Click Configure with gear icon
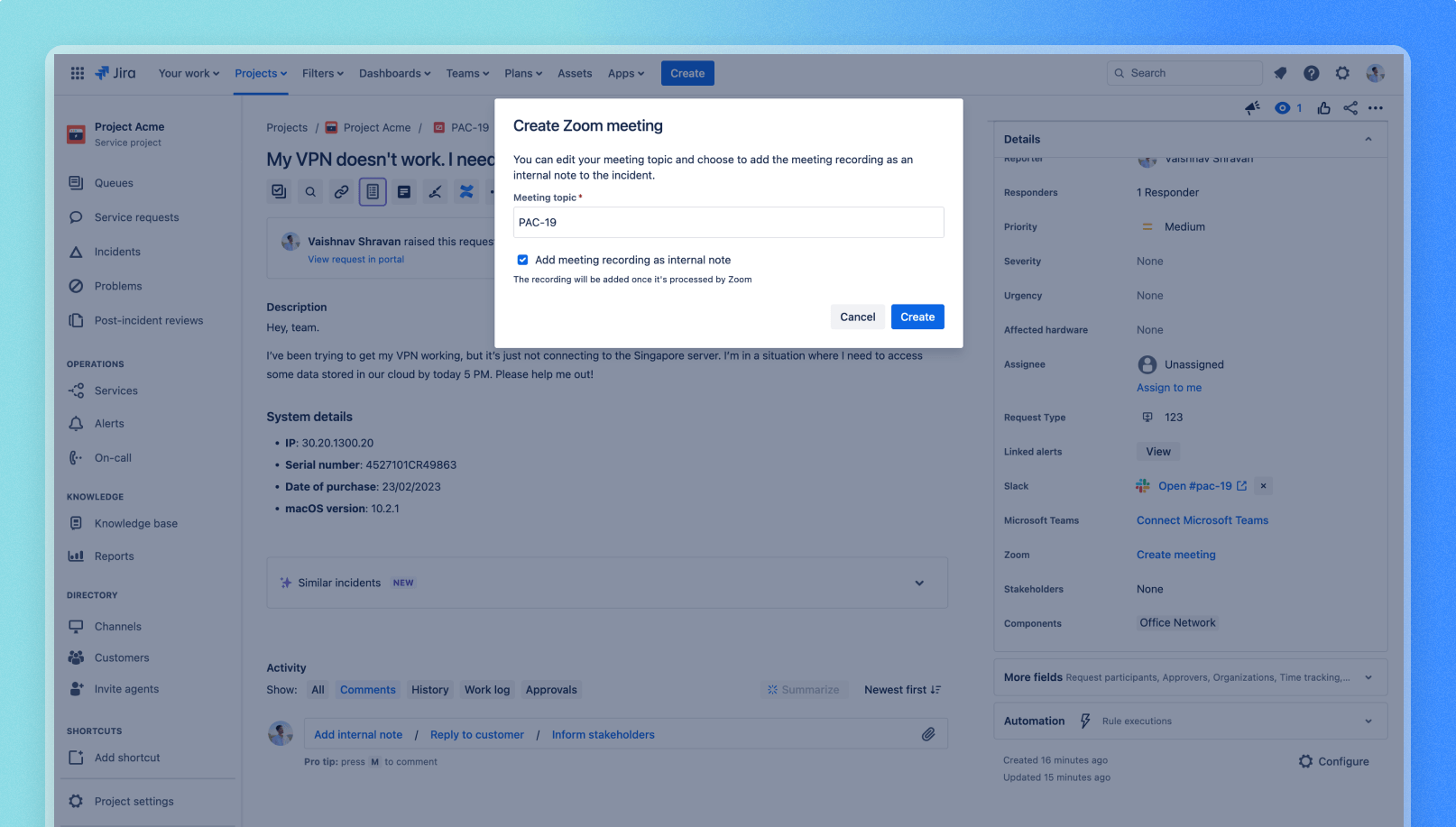This screenshot has height=827, width=1456. point(1333,761)
